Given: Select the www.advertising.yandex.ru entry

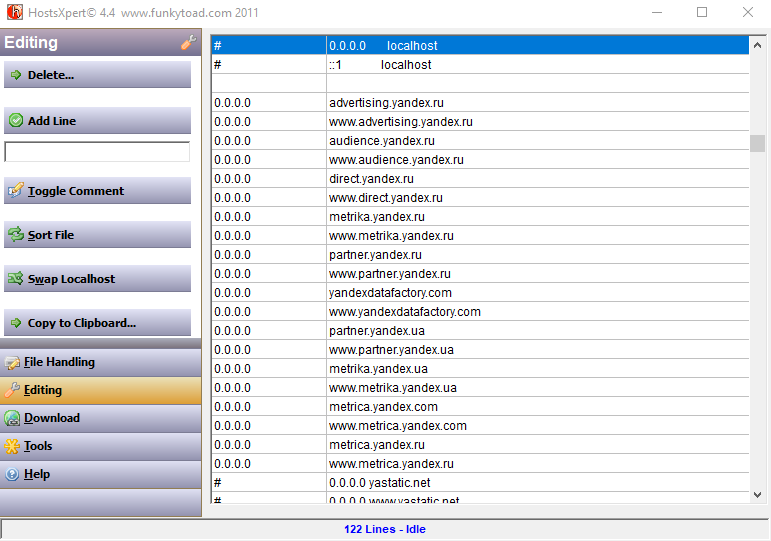Looking at the screenshot, I should point(480,121).
